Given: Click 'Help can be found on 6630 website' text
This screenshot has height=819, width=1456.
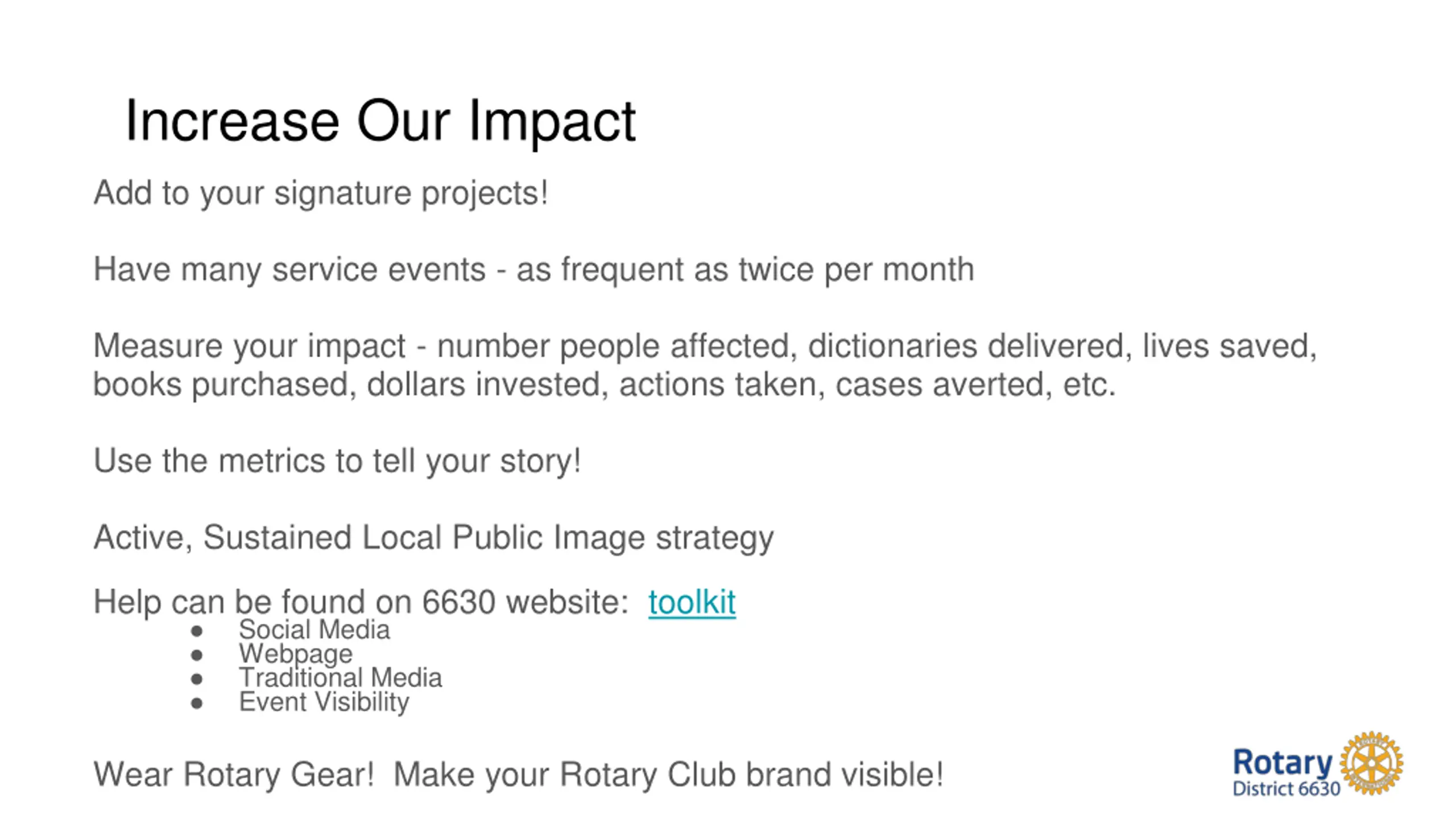Looking at the screenshot, I should tap(361, 602).
